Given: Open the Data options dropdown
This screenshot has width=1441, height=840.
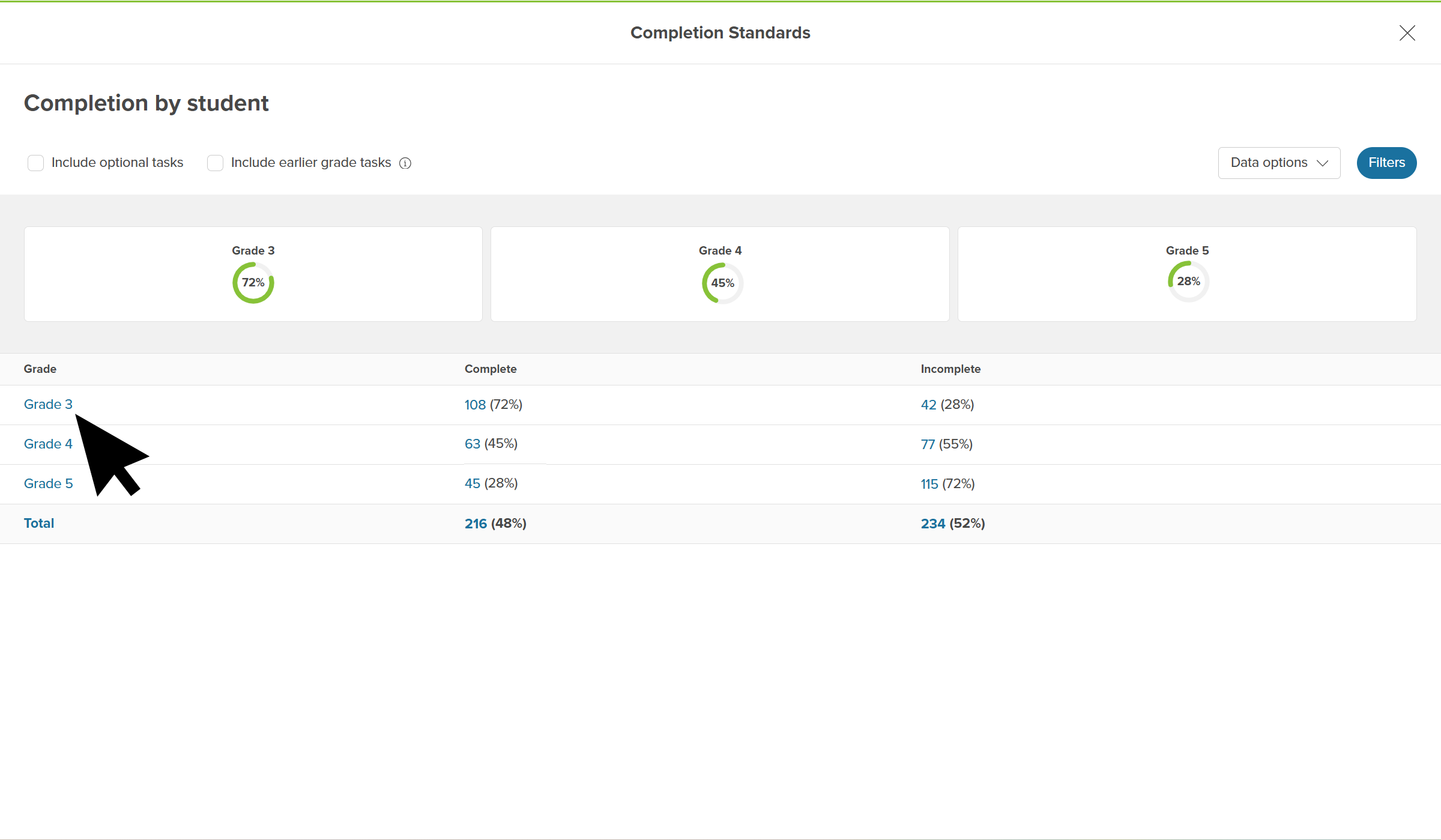Looking at the screenshot, I should tap(1279, 163).
